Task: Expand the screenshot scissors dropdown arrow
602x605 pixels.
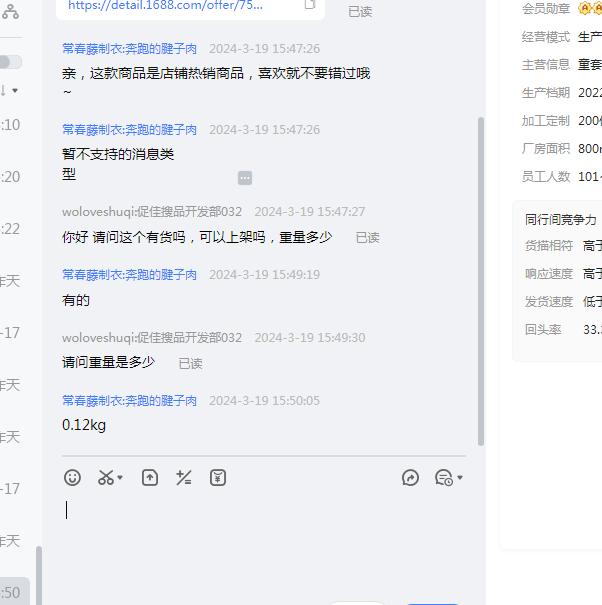Action: [121, 479]
